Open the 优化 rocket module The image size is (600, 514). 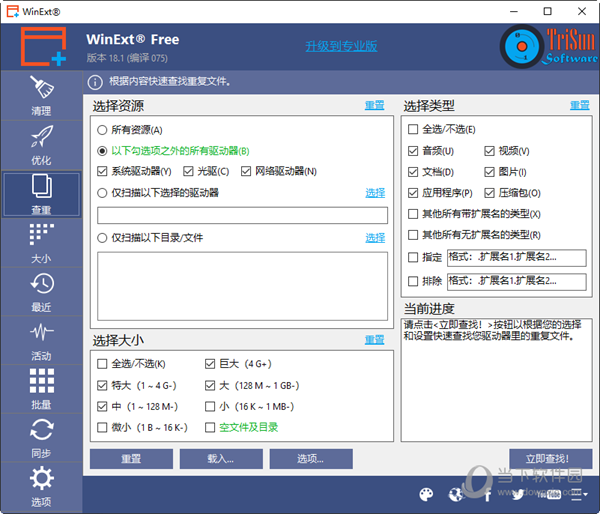[41, 145]
